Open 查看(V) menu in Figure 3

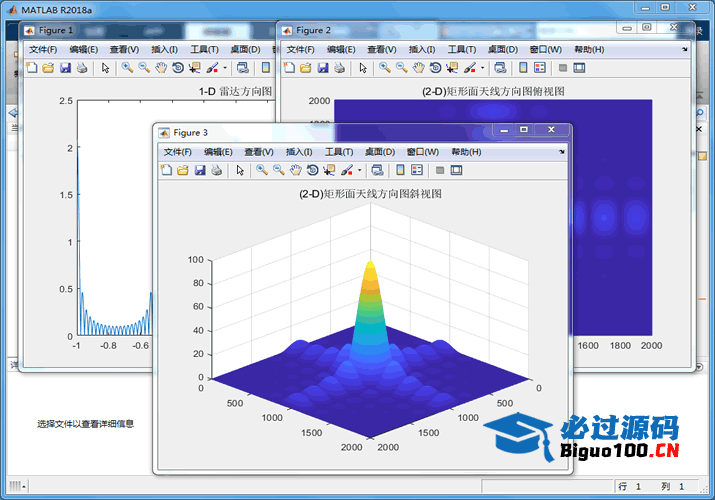pos(259,152)
